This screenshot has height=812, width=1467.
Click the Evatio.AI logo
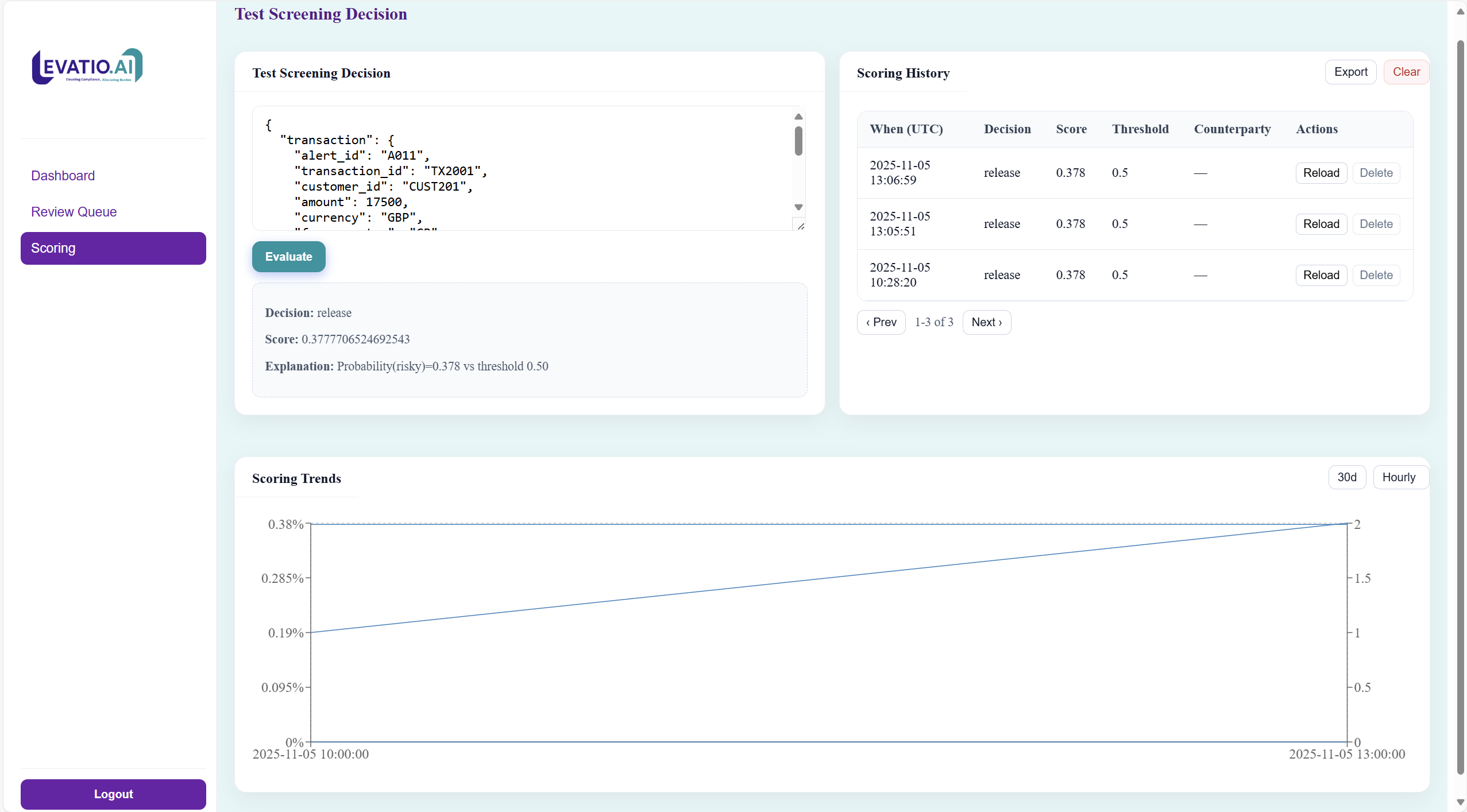tap(86, 65)
